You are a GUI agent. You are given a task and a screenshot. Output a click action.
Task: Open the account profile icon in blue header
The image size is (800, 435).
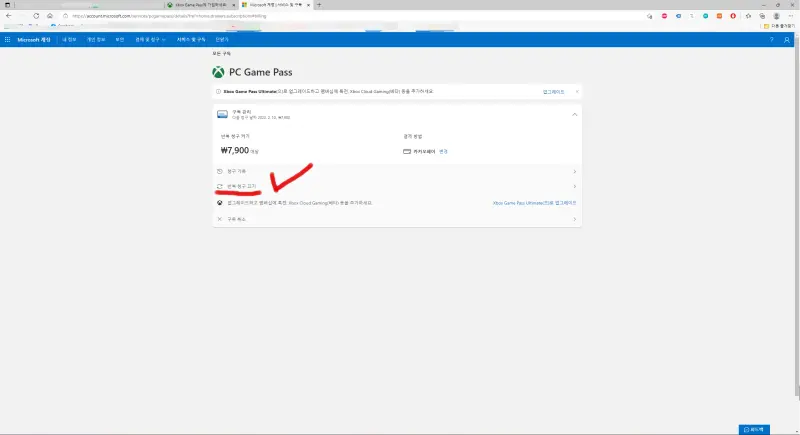click(x=786, y=40)
